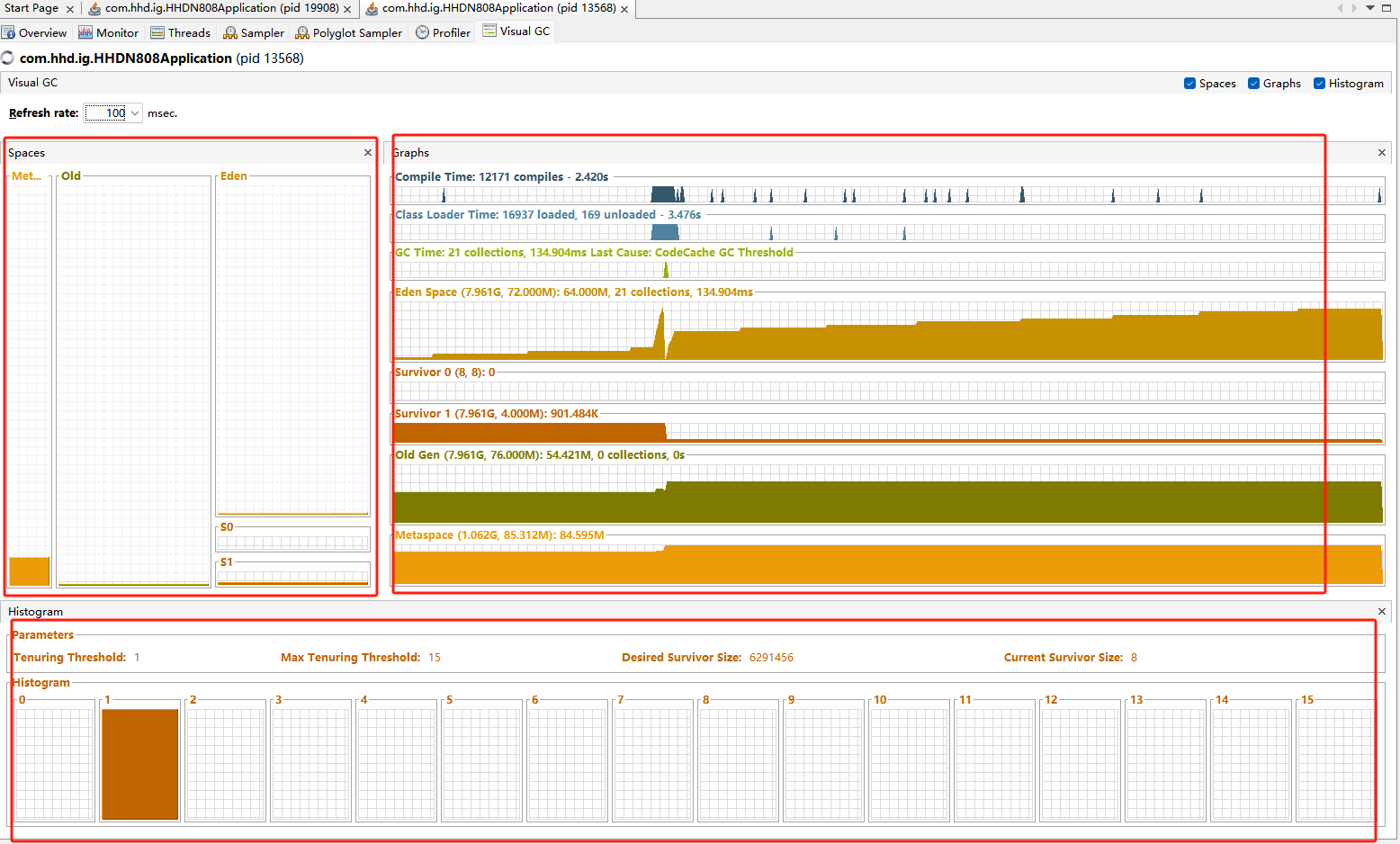
Task: Click the Profiler clock icon
Action: click(422, 32)
